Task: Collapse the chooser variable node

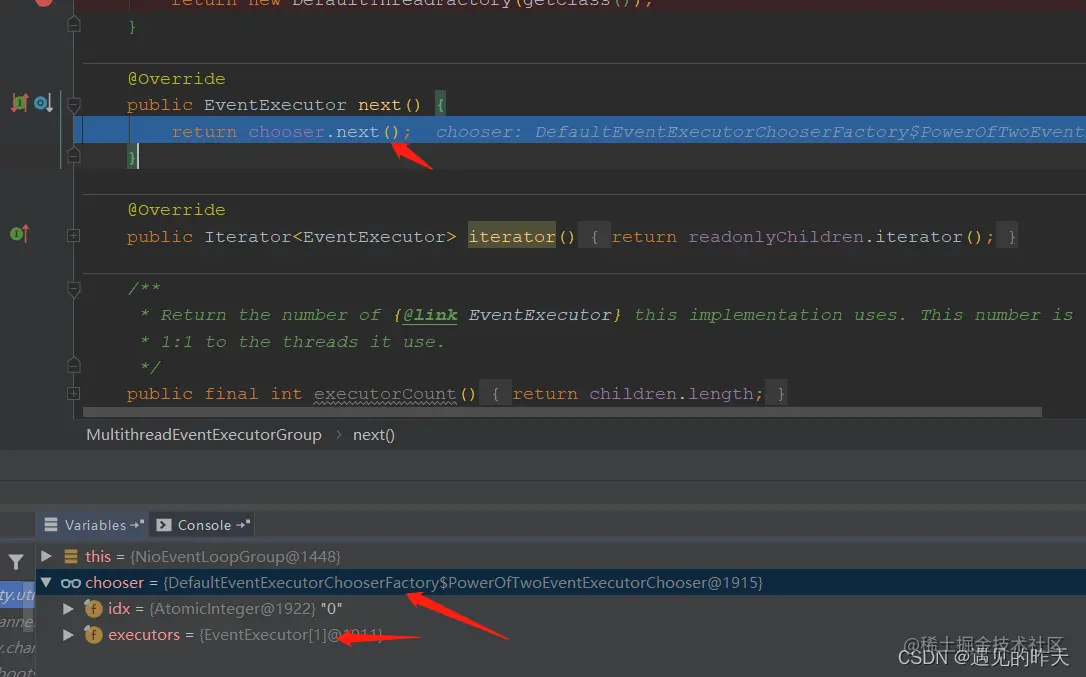Action: coord(46,583)
